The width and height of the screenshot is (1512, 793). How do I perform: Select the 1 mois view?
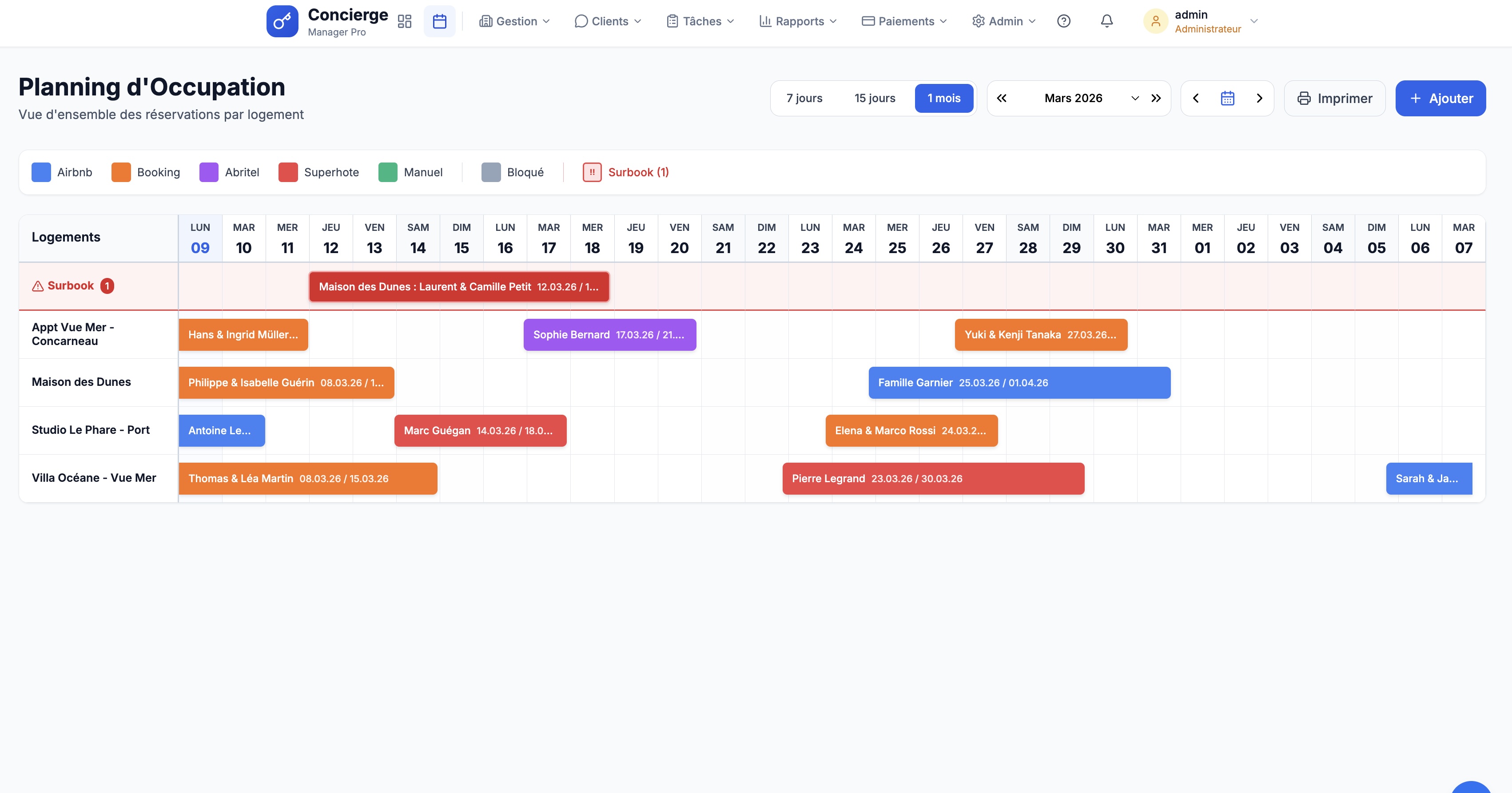(x=944, y=99)
